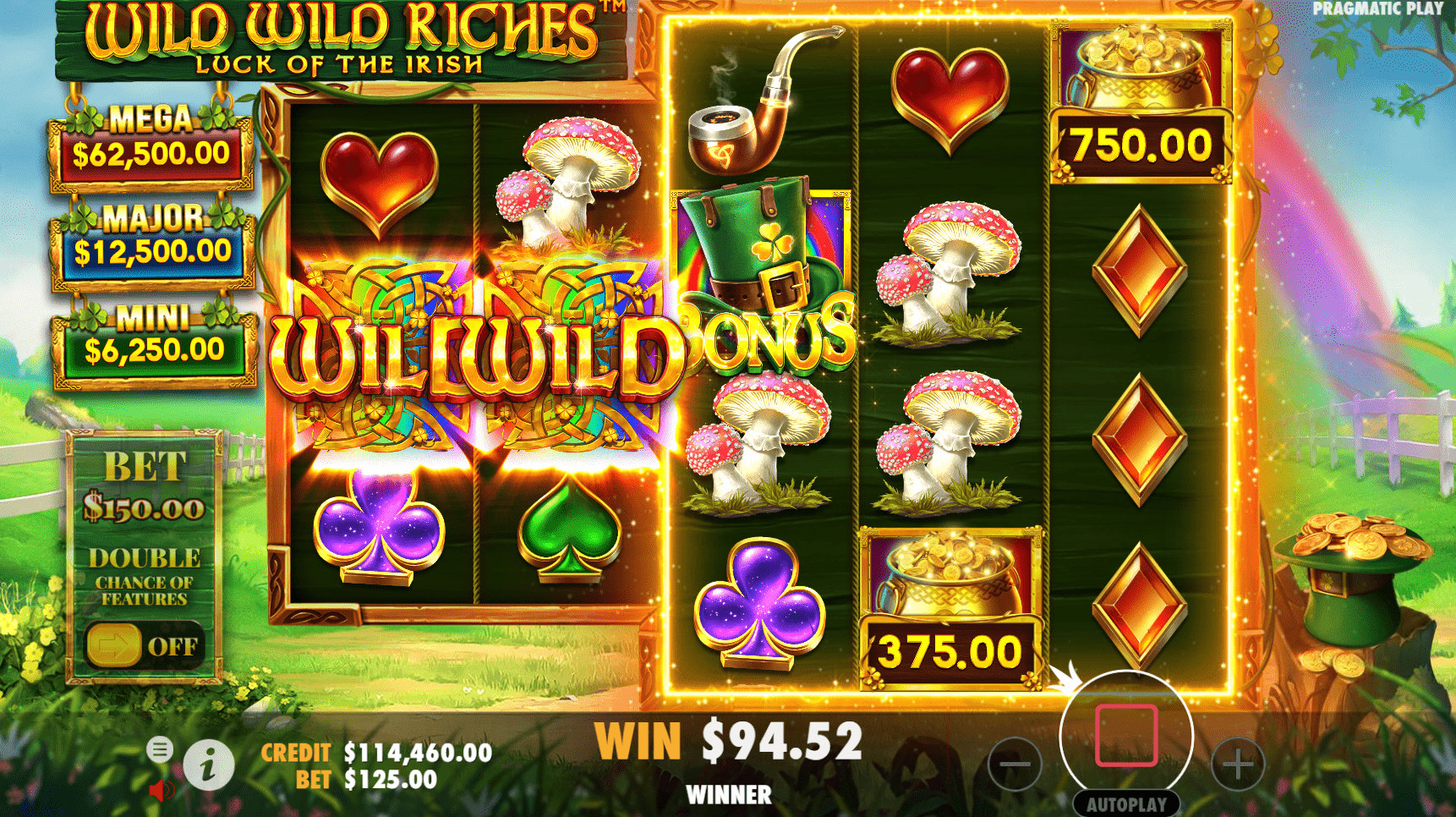
Task: Click the Major jackpot sign
Action: tap(152, 244)
